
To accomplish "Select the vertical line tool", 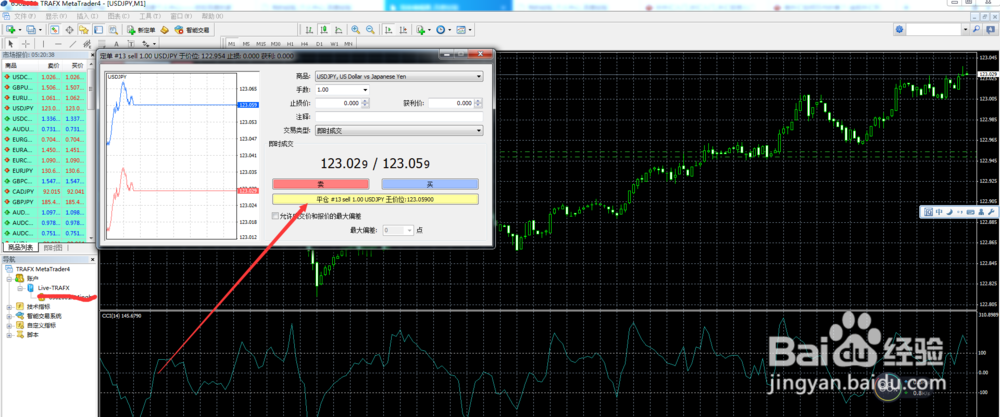I will tap(43, 44).
